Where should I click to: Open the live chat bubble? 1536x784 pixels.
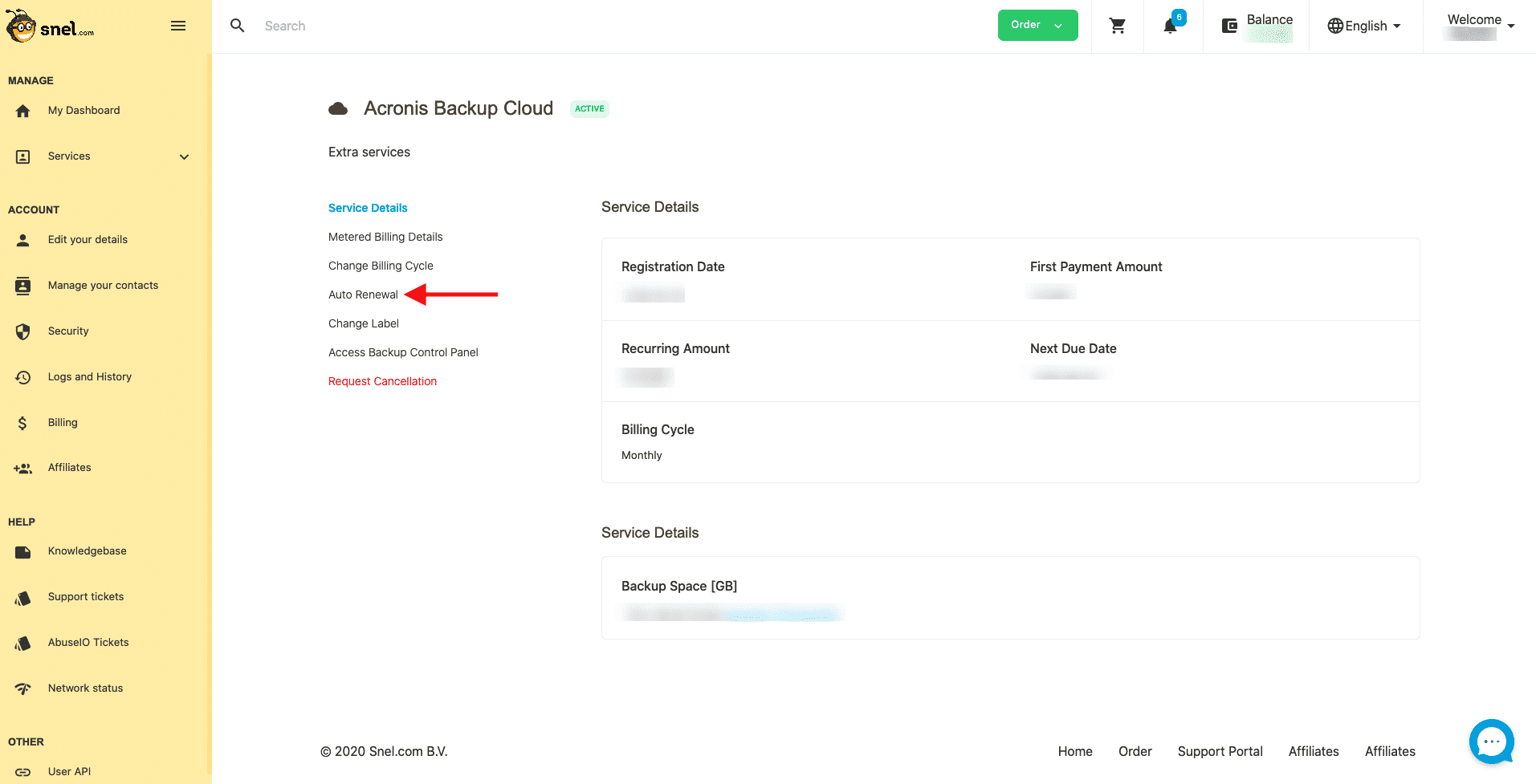[1491, 741]
